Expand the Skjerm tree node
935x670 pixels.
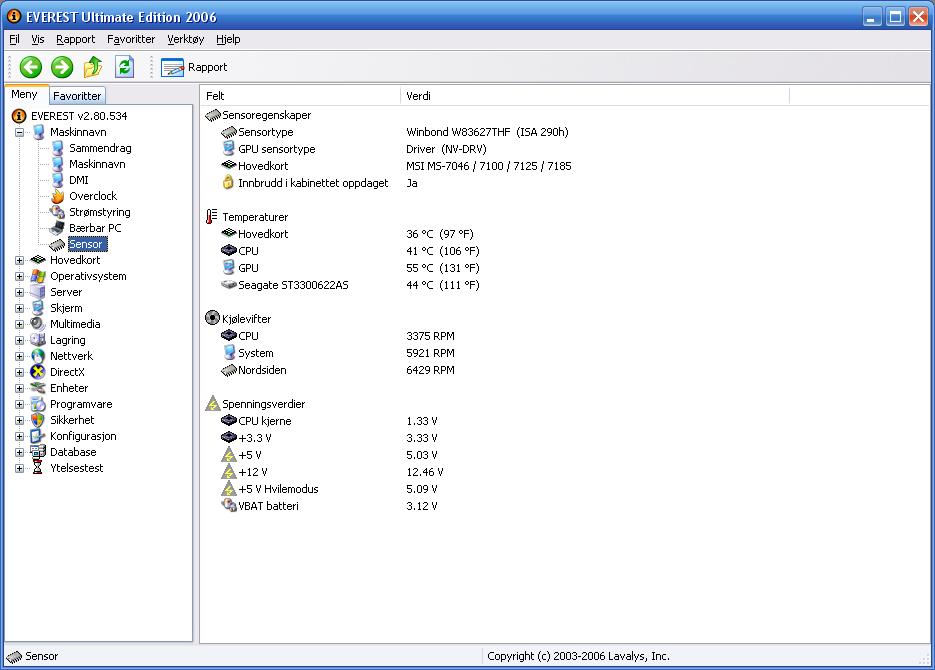point(20,309)
